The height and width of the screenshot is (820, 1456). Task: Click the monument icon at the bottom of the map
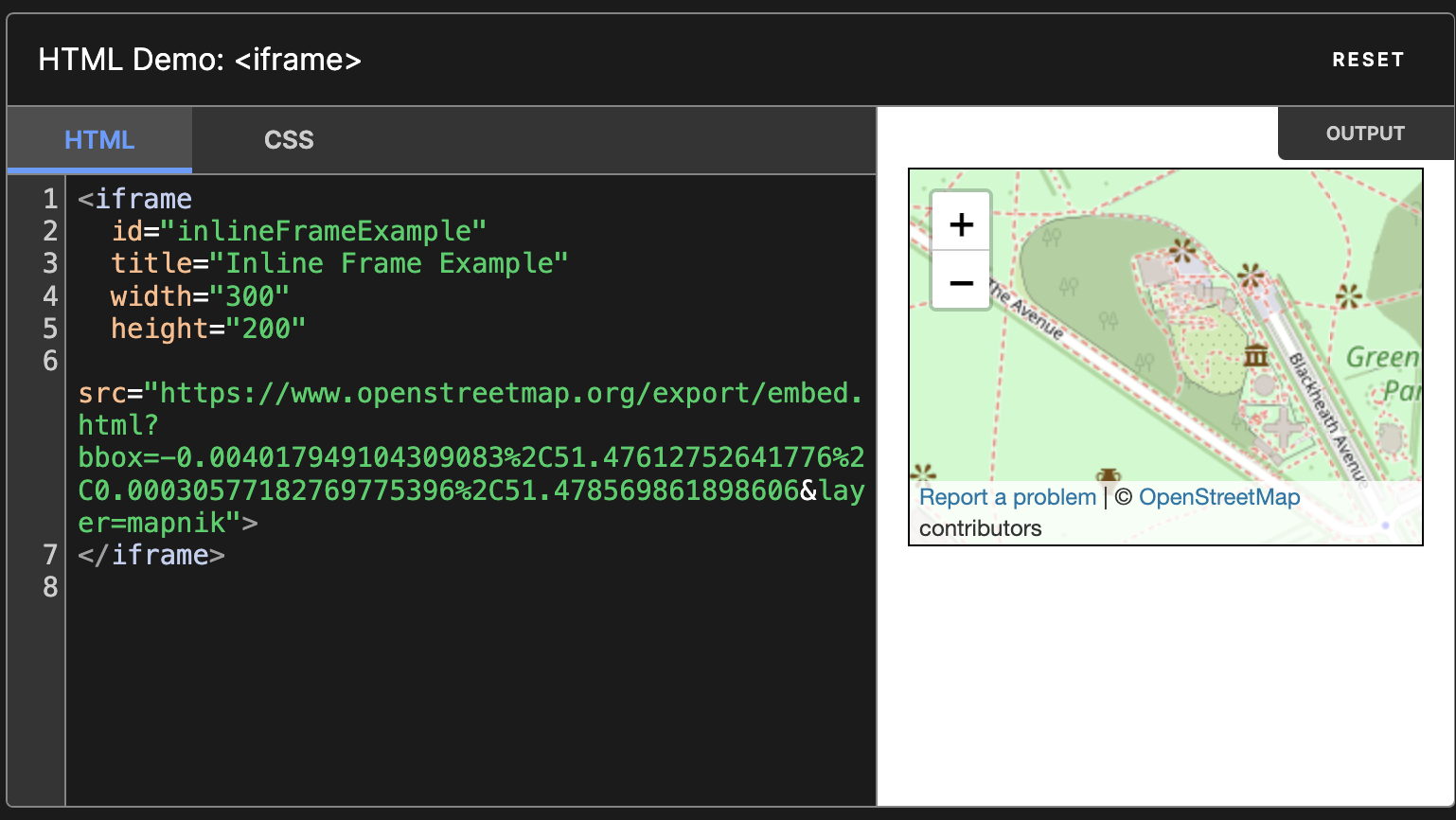pyautogui.click(x=1108, y=476)
